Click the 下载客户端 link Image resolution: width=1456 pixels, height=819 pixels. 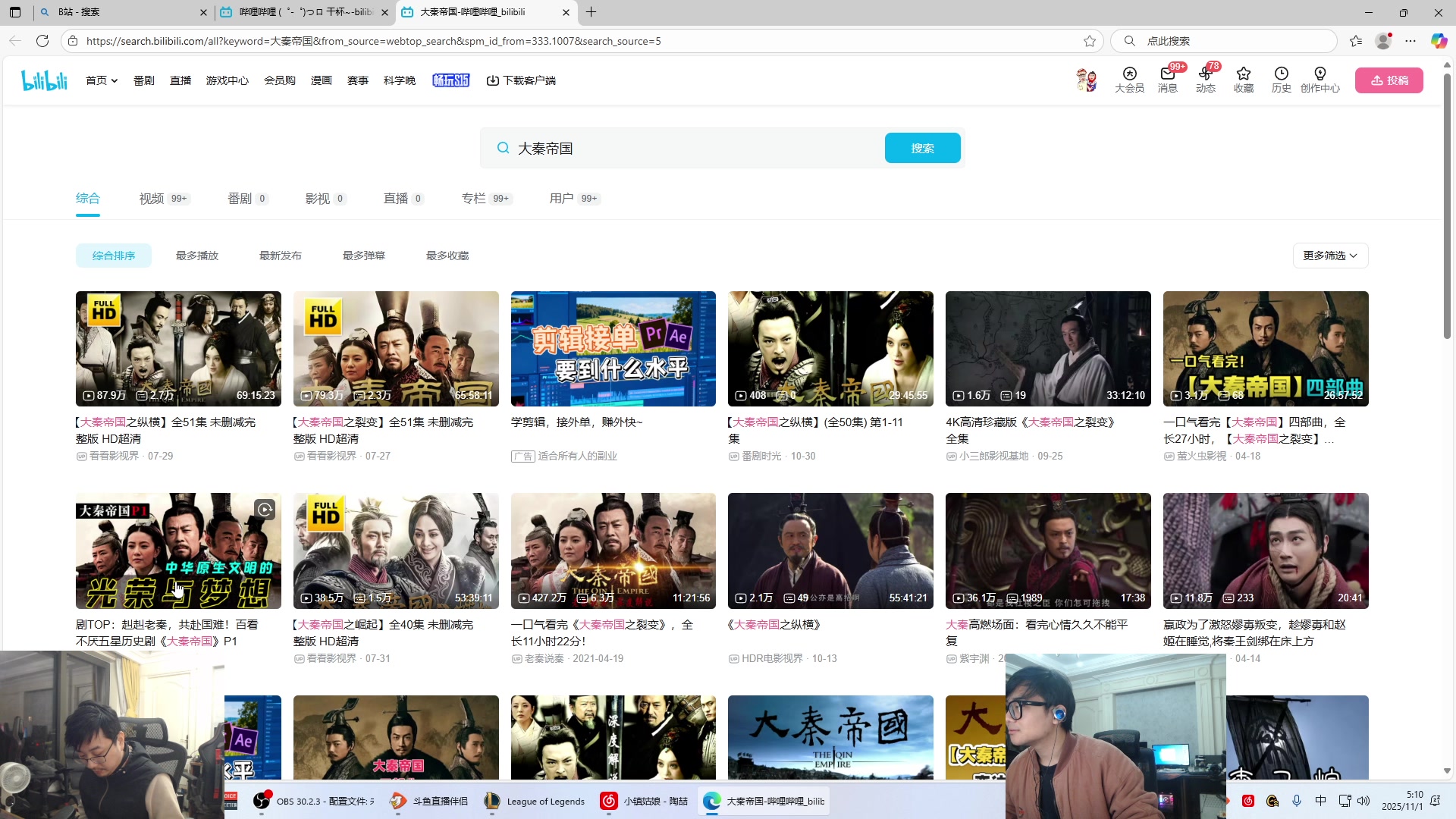[x=522, y=80]
